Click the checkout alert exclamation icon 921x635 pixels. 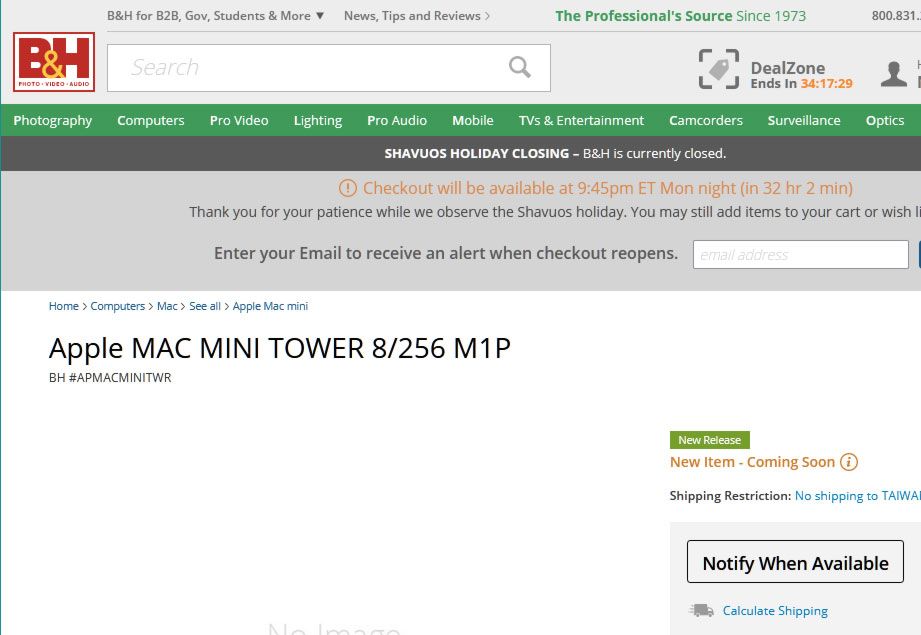346,188
